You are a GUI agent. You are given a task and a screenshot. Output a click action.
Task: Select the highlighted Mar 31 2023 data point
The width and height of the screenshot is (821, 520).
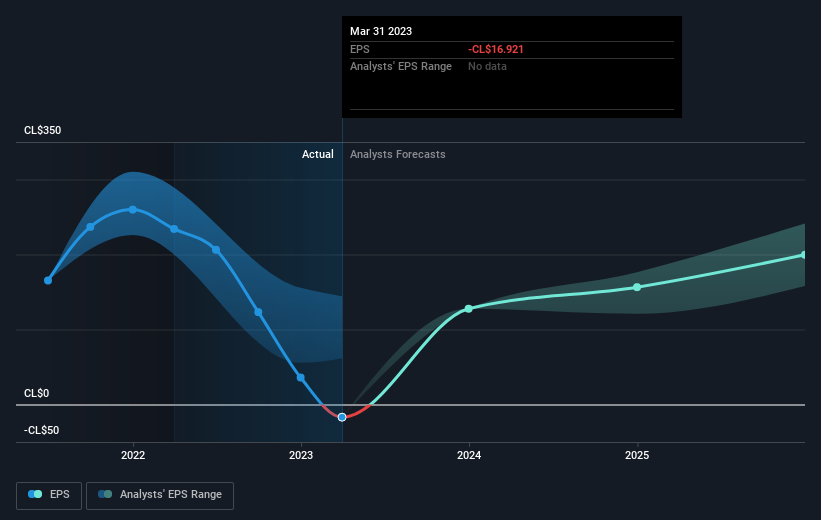tap(342, 417)
